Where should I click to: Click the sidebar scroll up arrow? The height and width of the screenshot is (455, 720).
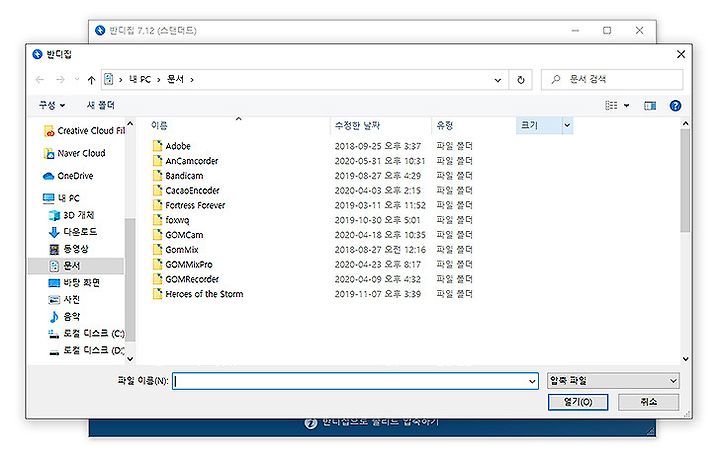click(130, 124)
